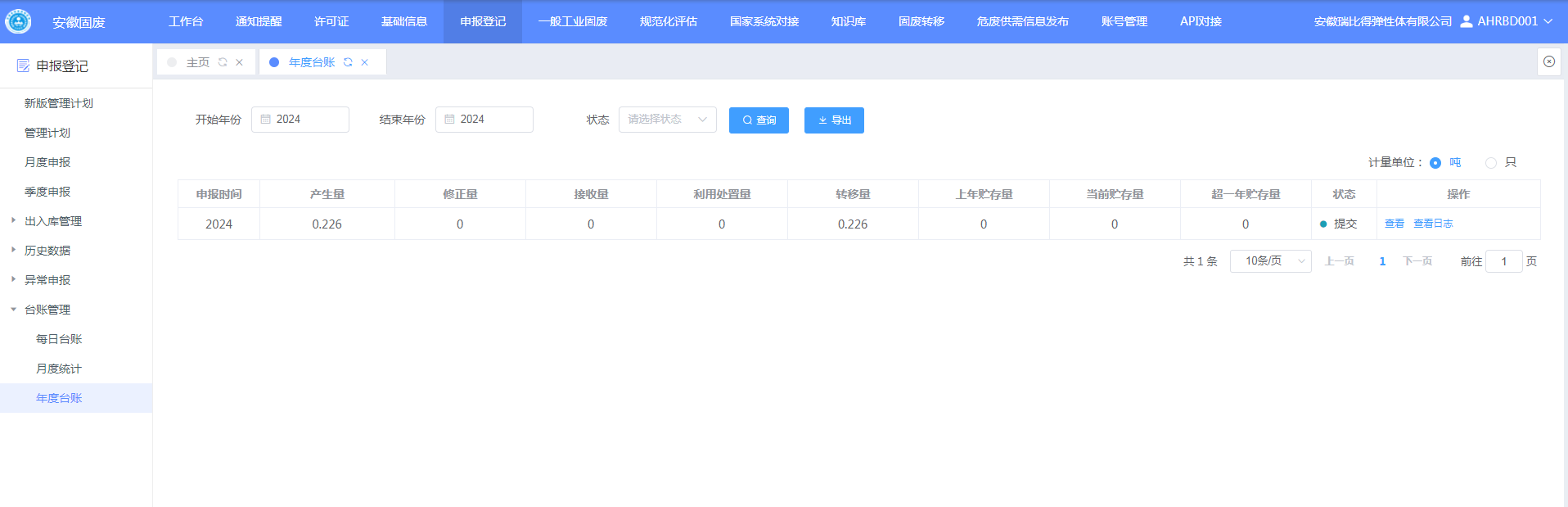The height and width of the screenshot is (507, 1568).
Task: Open the 10条/页 page size dropdown
Action: [1270, 261]
